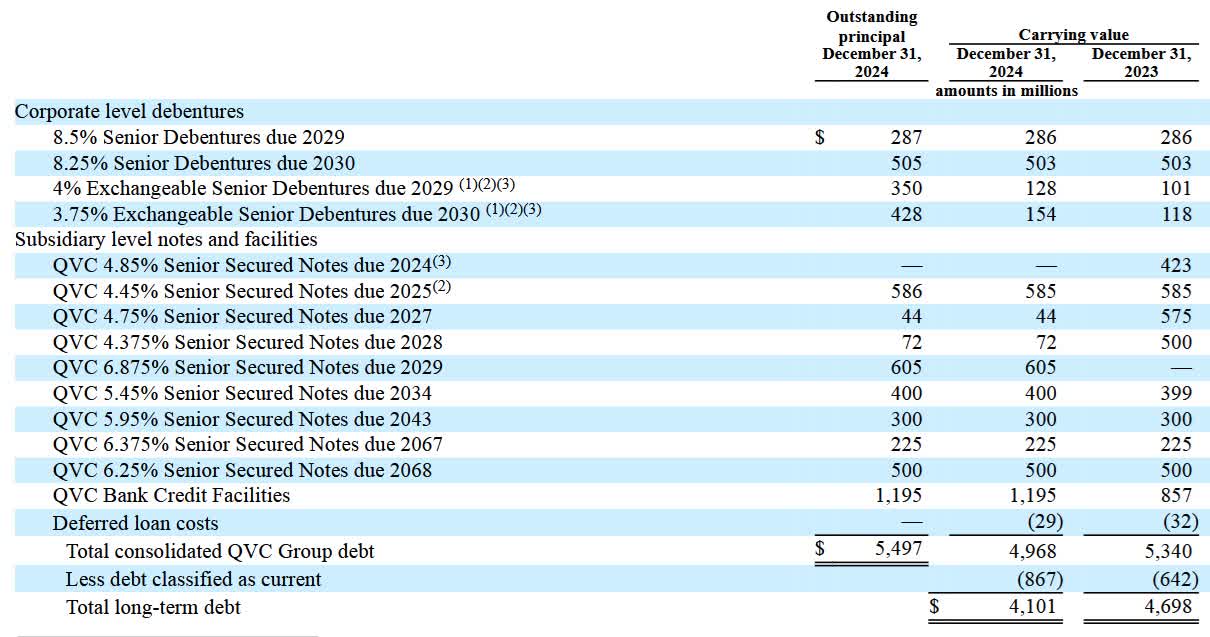Click the QVC 6.25% Senior Secured Notes due 2068 label
Screen dimensions: 1210x637
click(x=243, y=470)
